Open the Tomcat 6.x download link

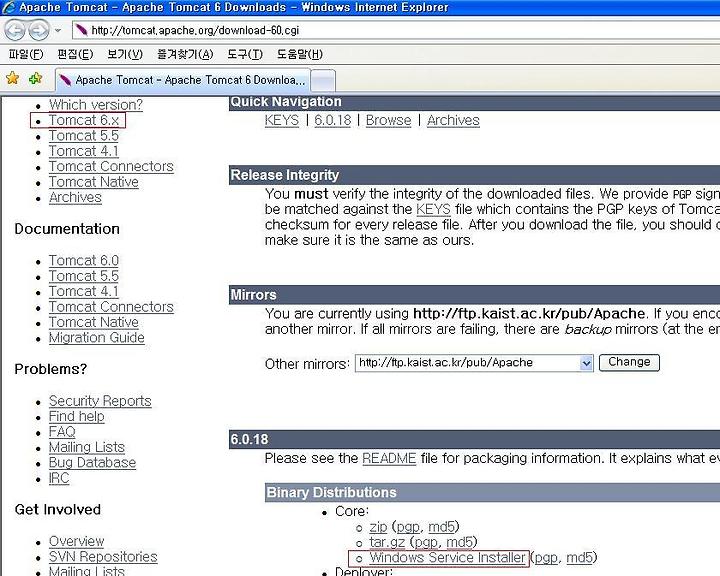84,120
